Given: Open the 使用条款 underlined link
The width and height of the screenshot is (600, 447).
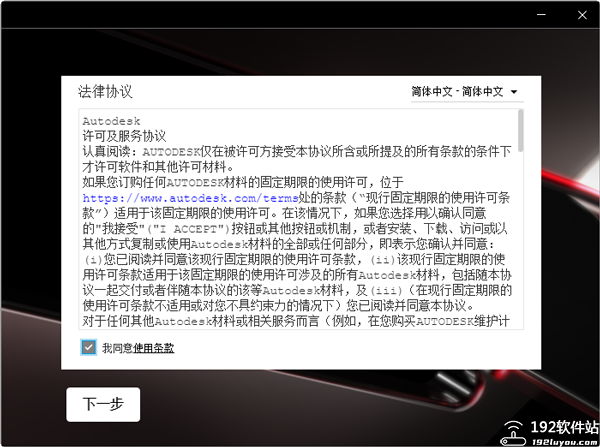Looking at the screenshot, I should point(153,348).
